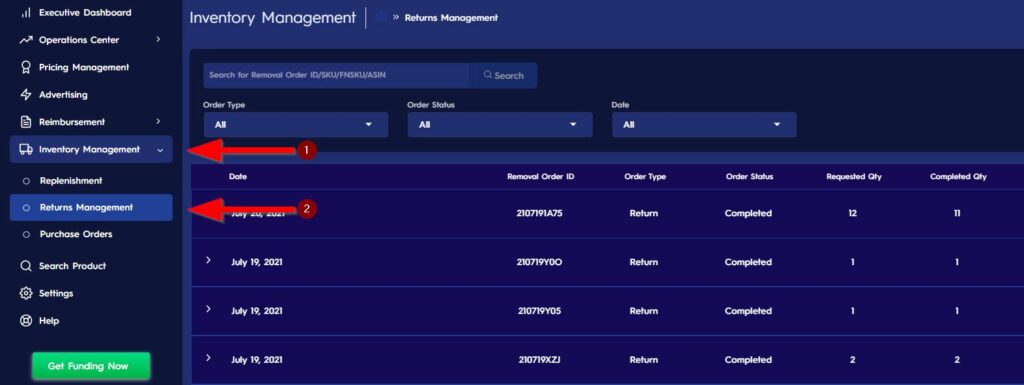Select order ID 210719Y05
Image resolution: width=1024 pixels, height=385 pixels.
tap(539, 311)
